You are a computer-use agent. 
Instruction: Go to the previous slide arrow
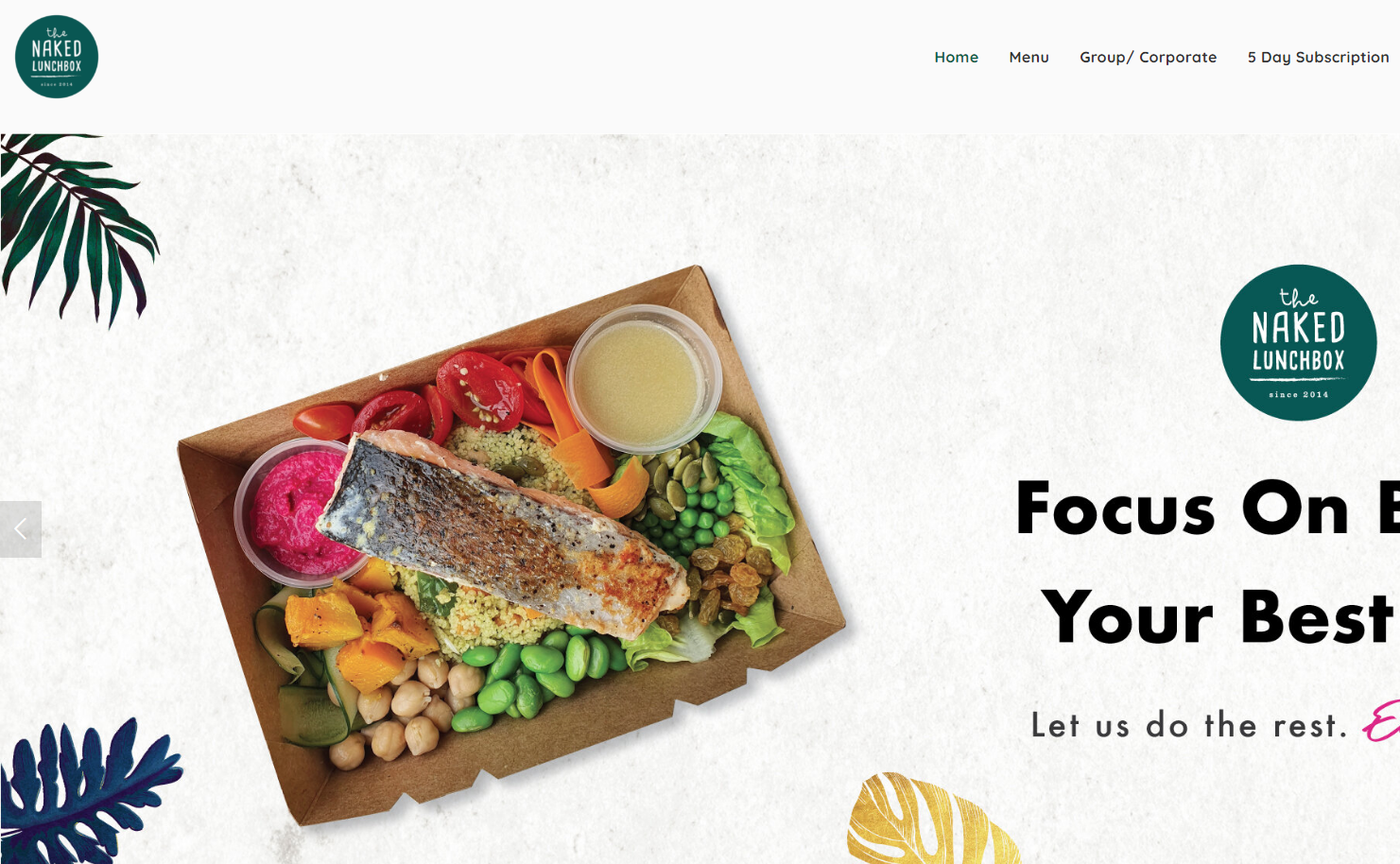click(21, 529)
